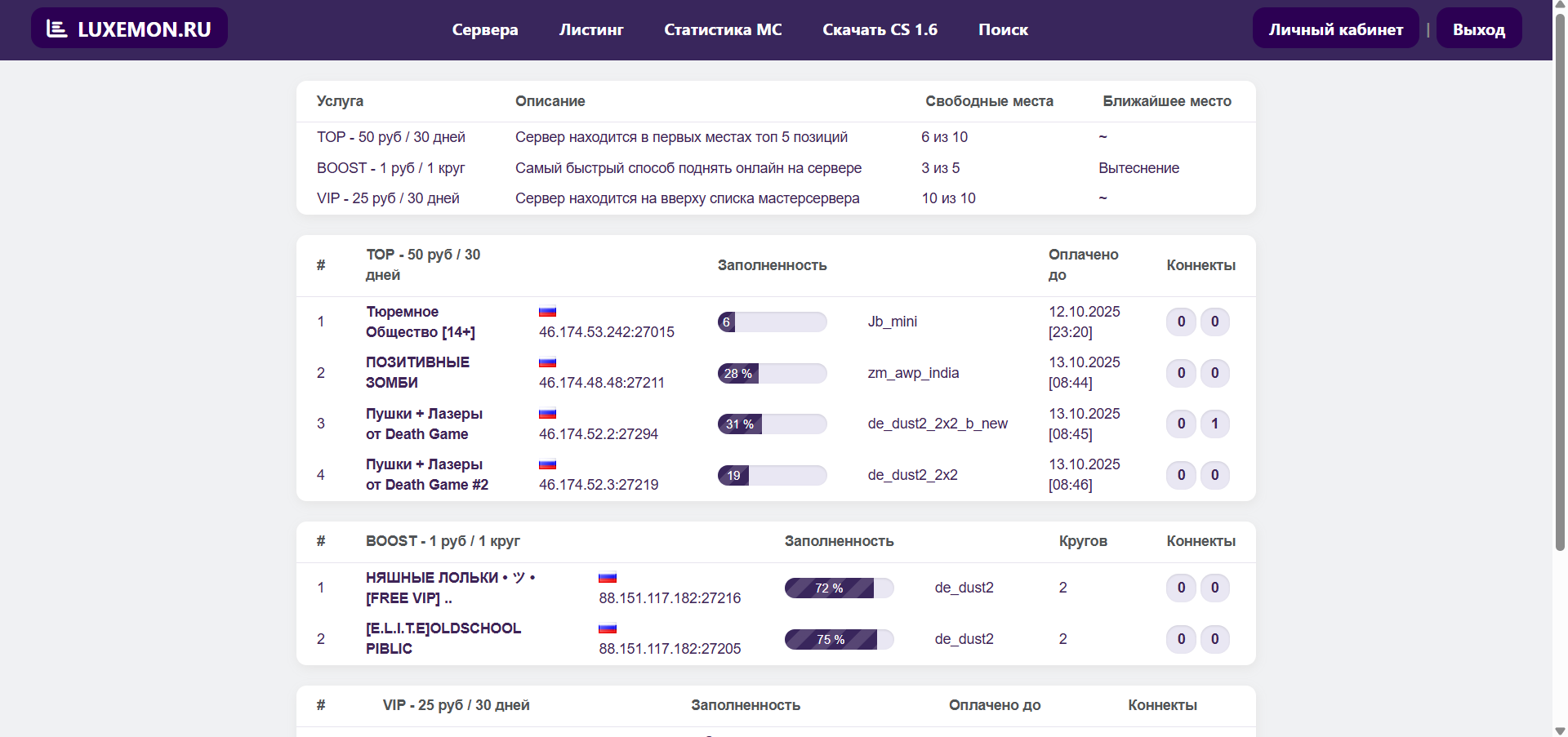
Task: Click the flag icon above 46.174.48.48:27211
Action: [x=547, y=362]
